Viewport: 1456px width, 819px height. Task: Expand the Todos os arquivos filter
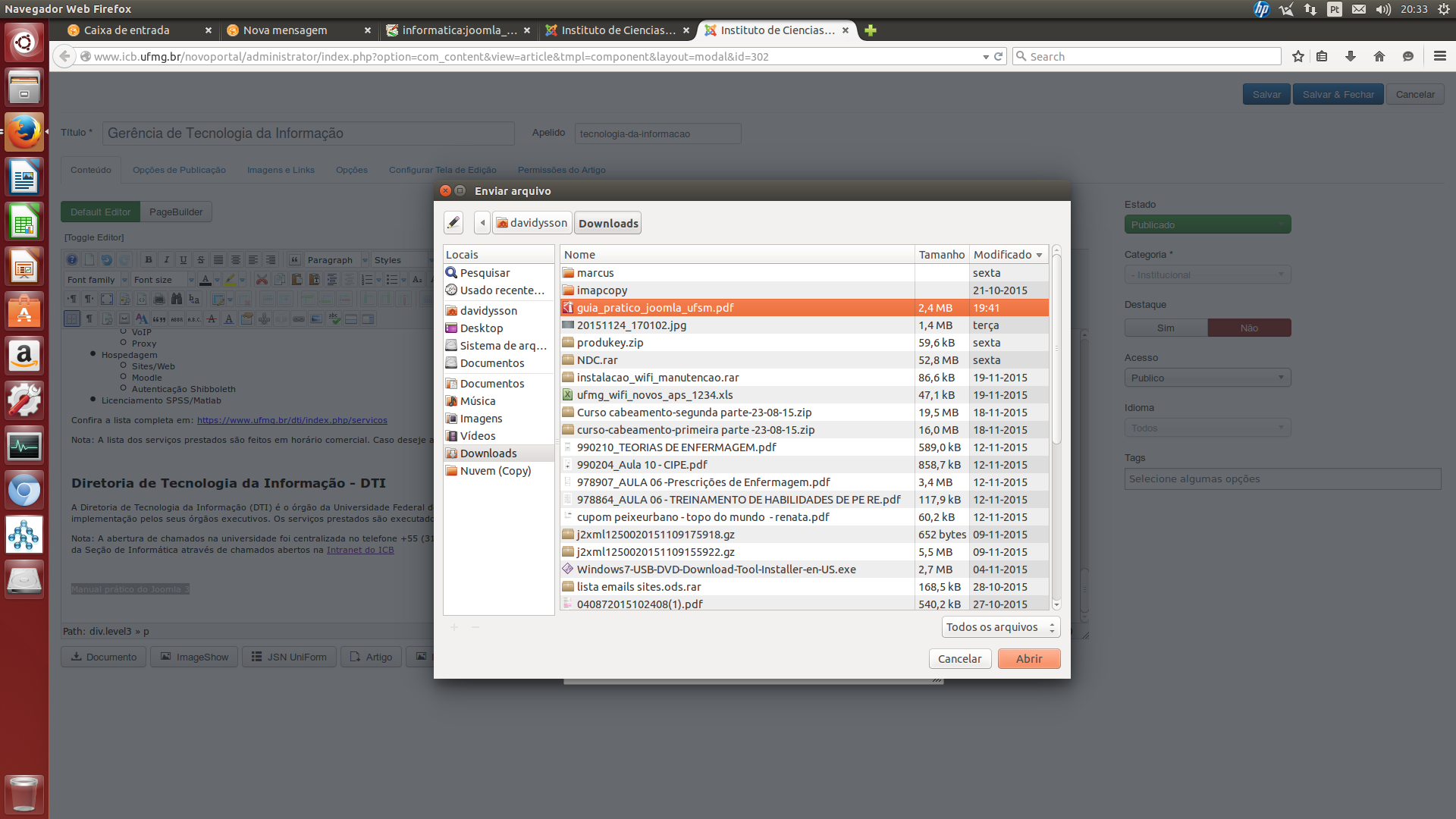coord(1000,627)
